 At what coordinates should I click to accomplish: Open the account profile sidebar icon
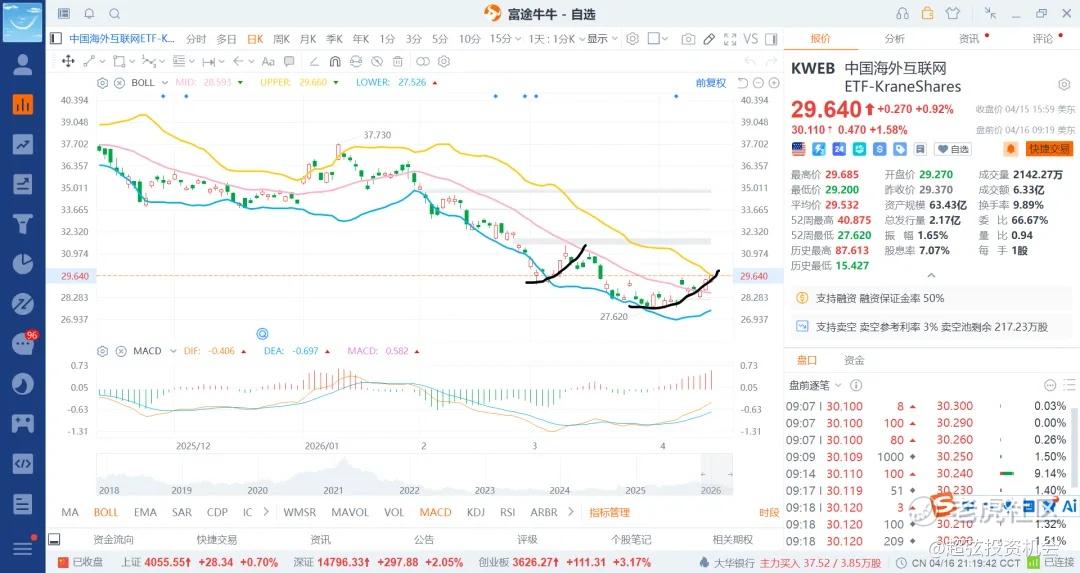point(23,64)
